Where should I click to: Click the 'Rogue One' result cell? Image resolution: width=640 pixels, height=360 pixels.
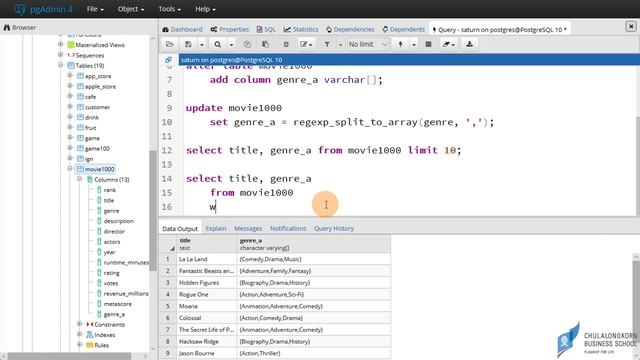[x=207, y=294]
